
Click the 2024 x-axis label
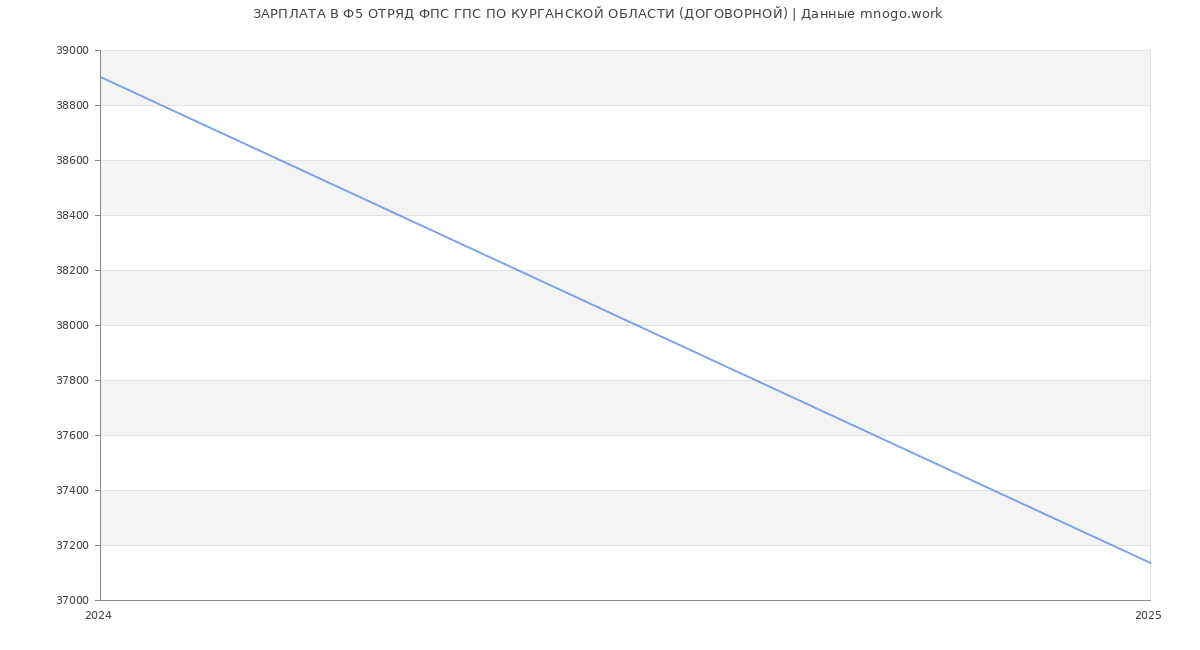pos(98,616)
